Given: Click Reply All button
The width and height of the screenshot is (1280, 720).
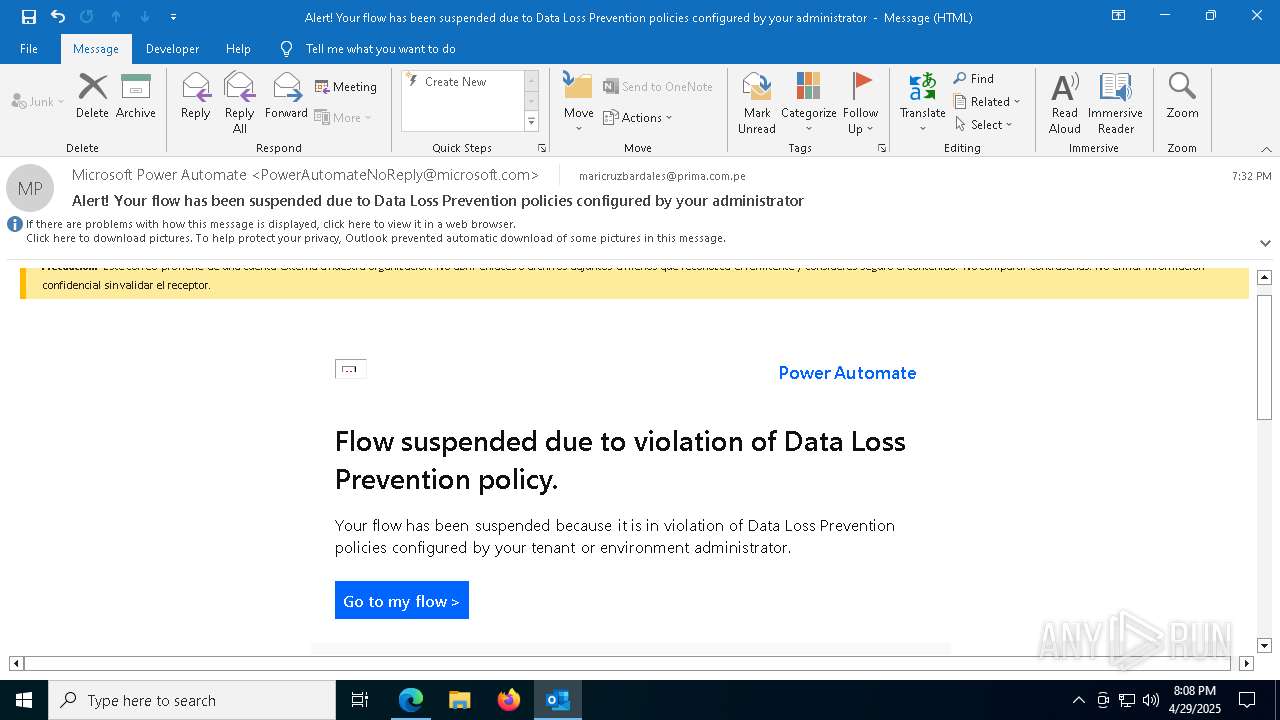Looking at the screenshot, I should coord(240,103).
